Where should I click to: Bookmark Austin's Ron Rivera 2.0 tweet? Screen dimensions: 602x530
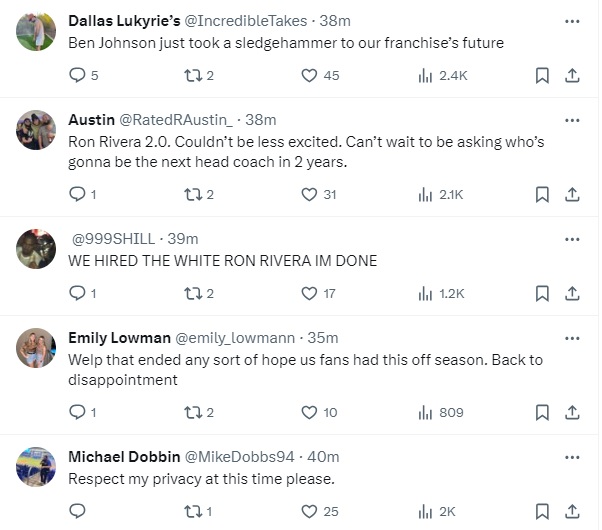pyautogui.click(x=541, y=194)
